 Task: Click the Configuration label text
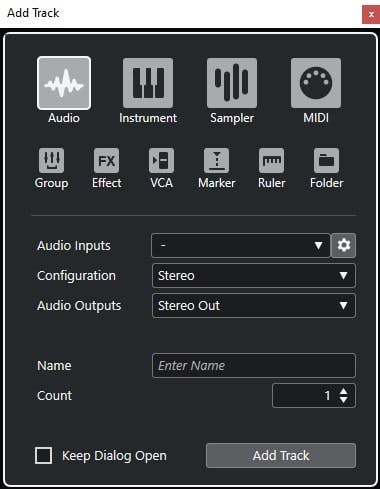pos(76,276)
